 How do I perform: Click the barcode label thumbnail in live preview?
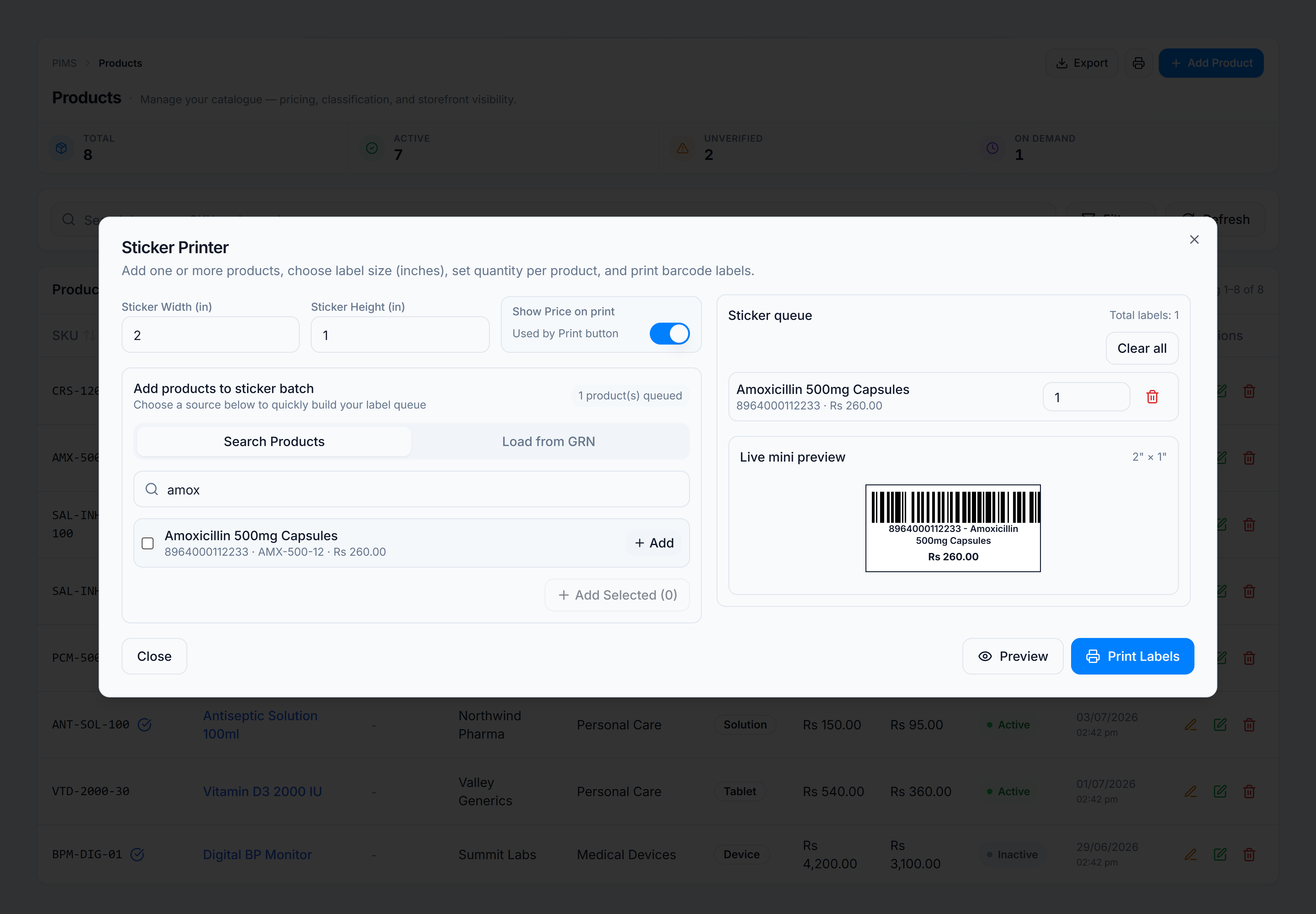click(x=953, y=528)
